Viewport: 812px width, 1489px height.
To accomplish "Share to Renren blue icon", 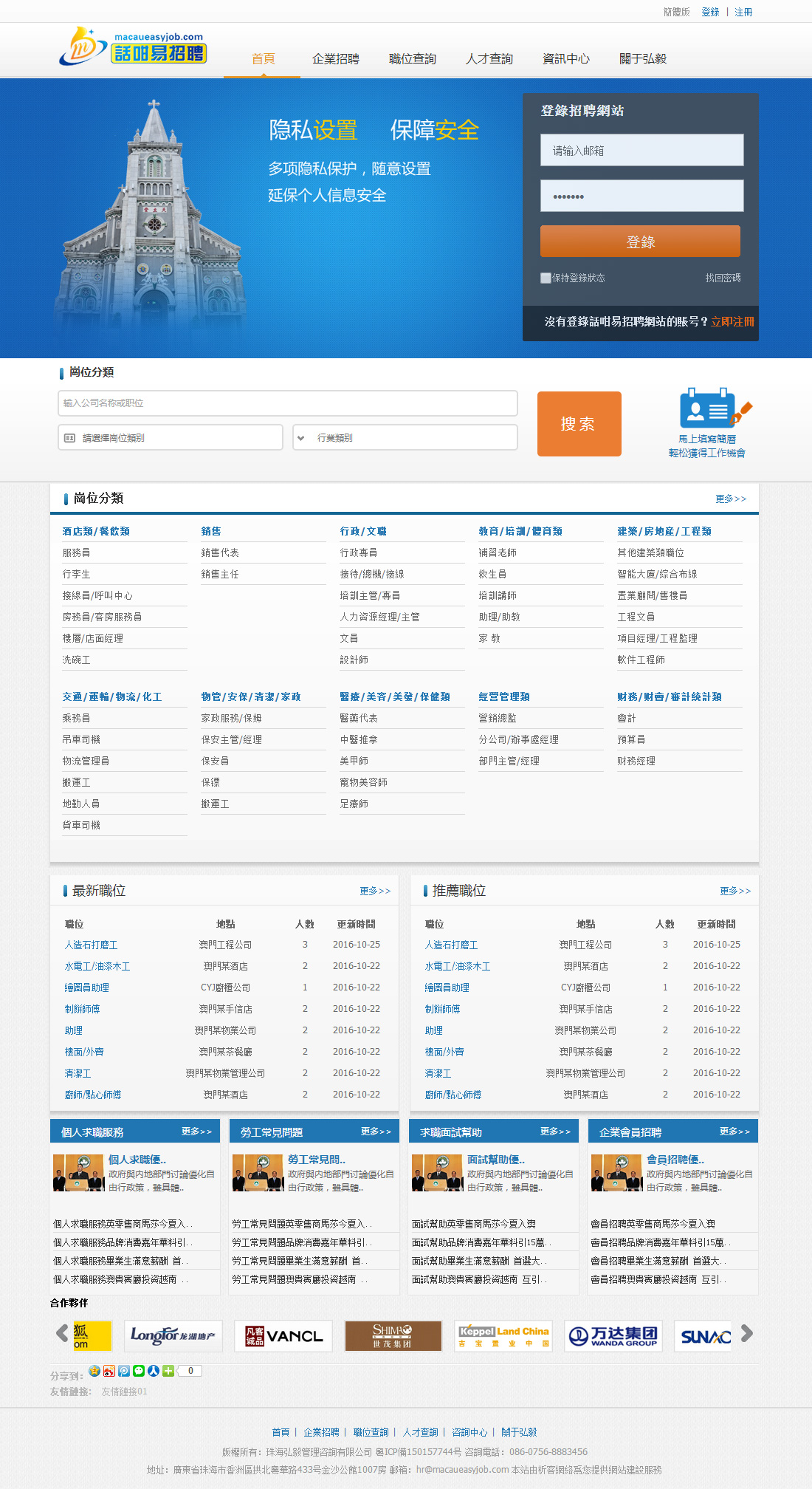I will [x=154, y=1371].
